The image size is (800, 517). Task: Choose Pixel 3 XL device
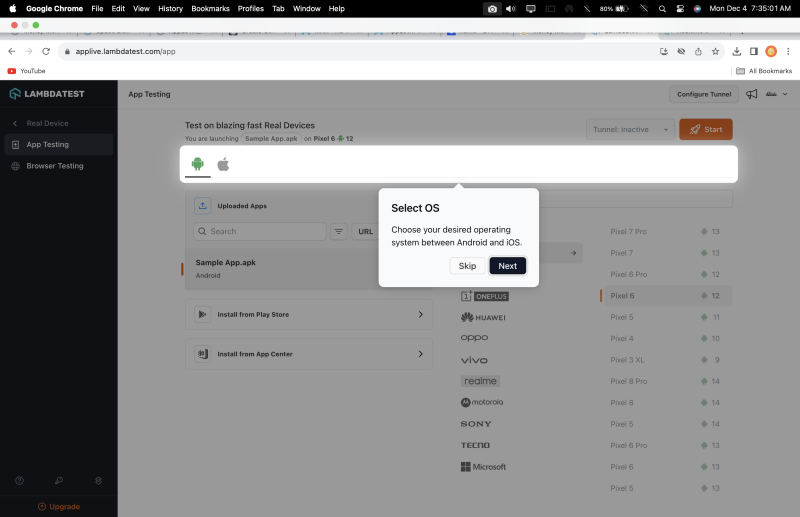(668, 360)
